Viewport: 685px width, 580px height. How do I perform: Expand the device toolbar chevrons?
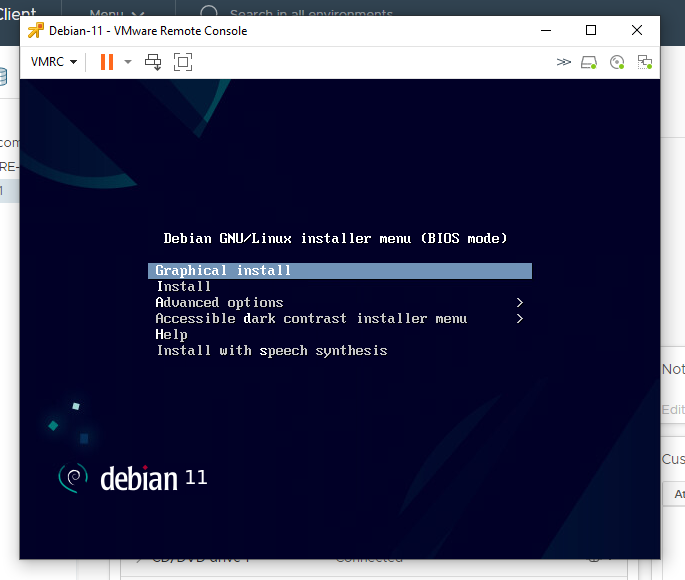[x=564, y=62]
